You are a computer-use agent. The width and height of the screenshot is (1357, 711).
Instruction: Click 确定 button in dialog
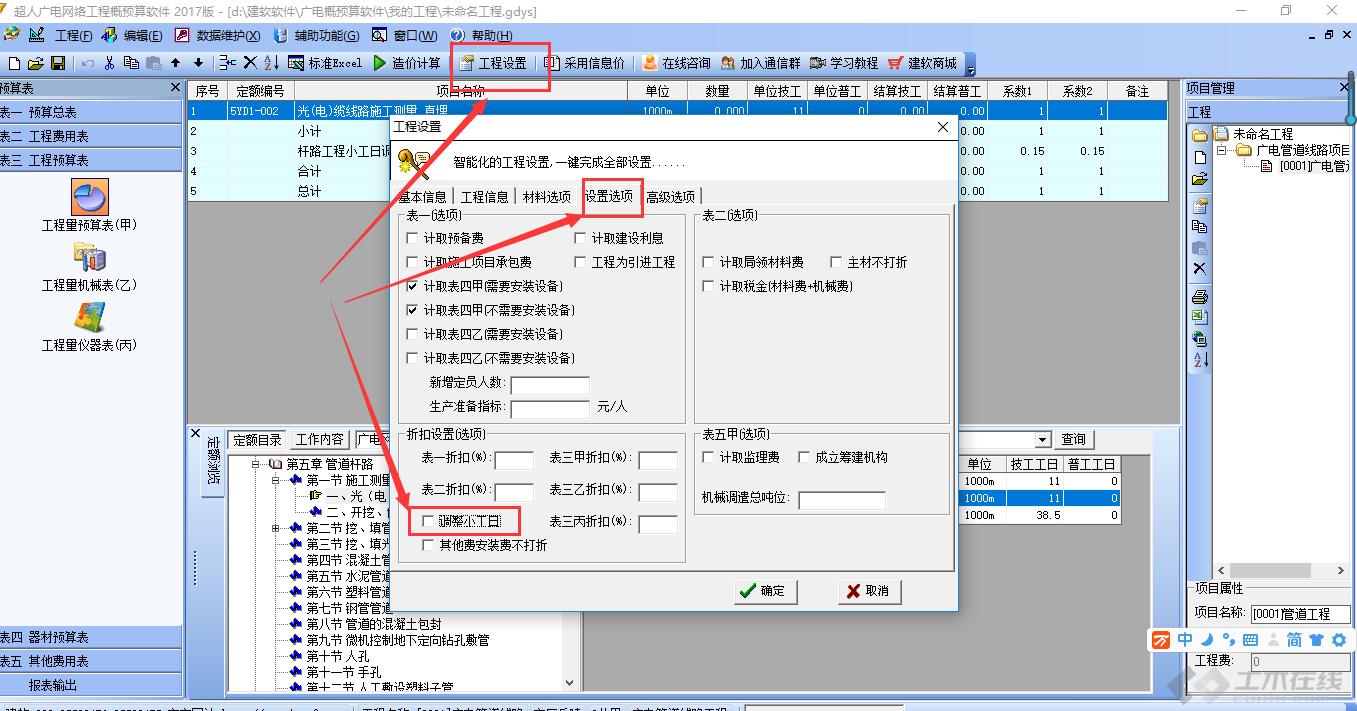(765, 591)
